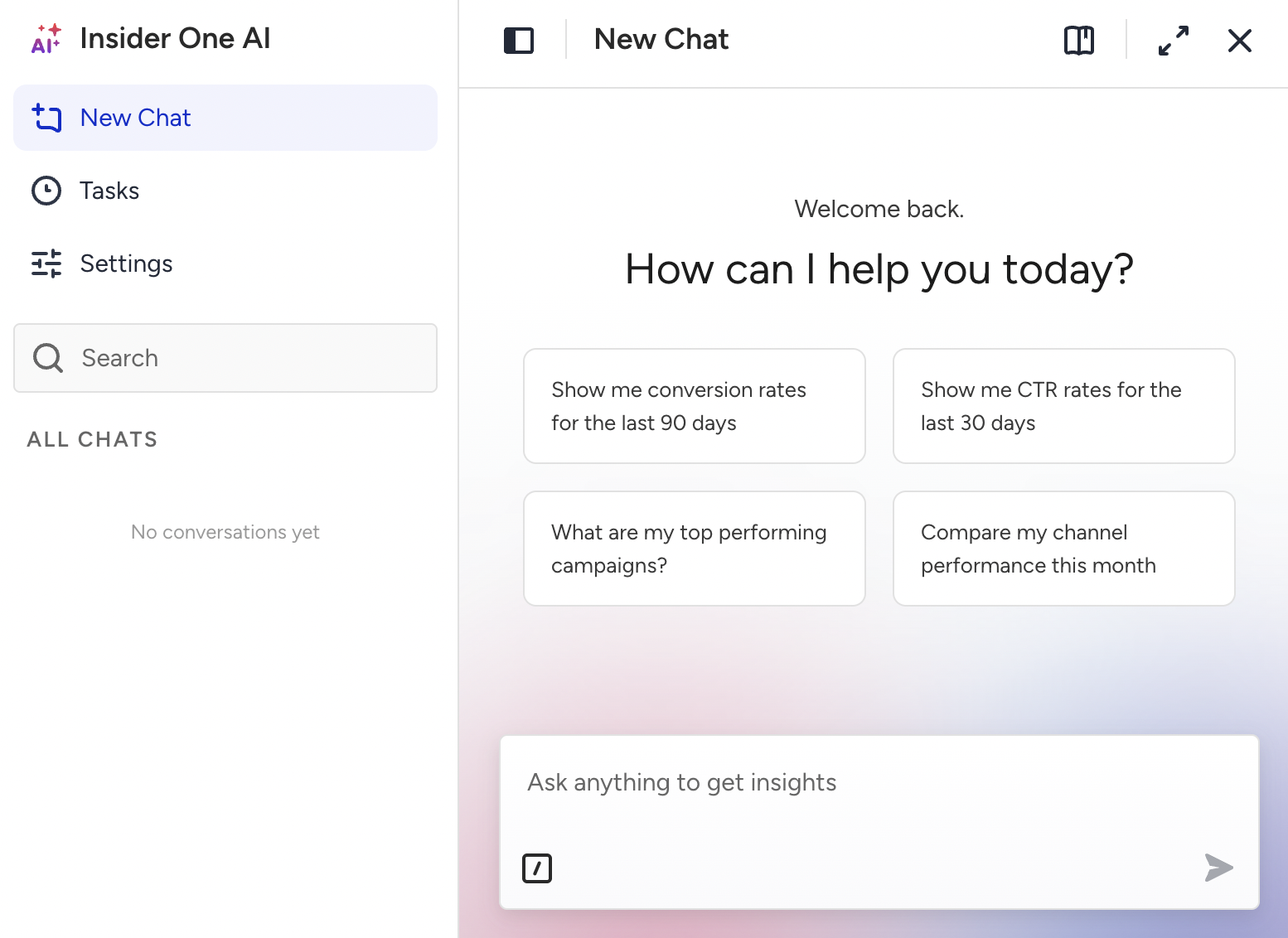
Task: Click the search magnifier icon
Action: 48,358
